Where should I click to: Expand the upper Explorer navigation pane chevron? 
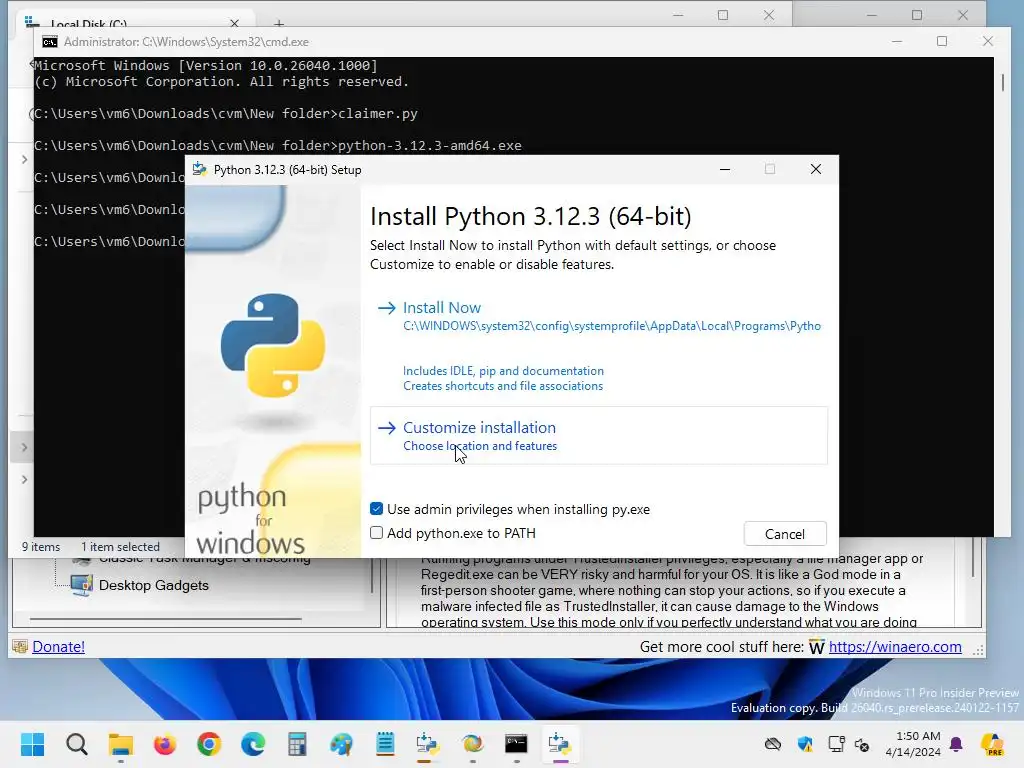pyautogui.click(x=24, y=159)
